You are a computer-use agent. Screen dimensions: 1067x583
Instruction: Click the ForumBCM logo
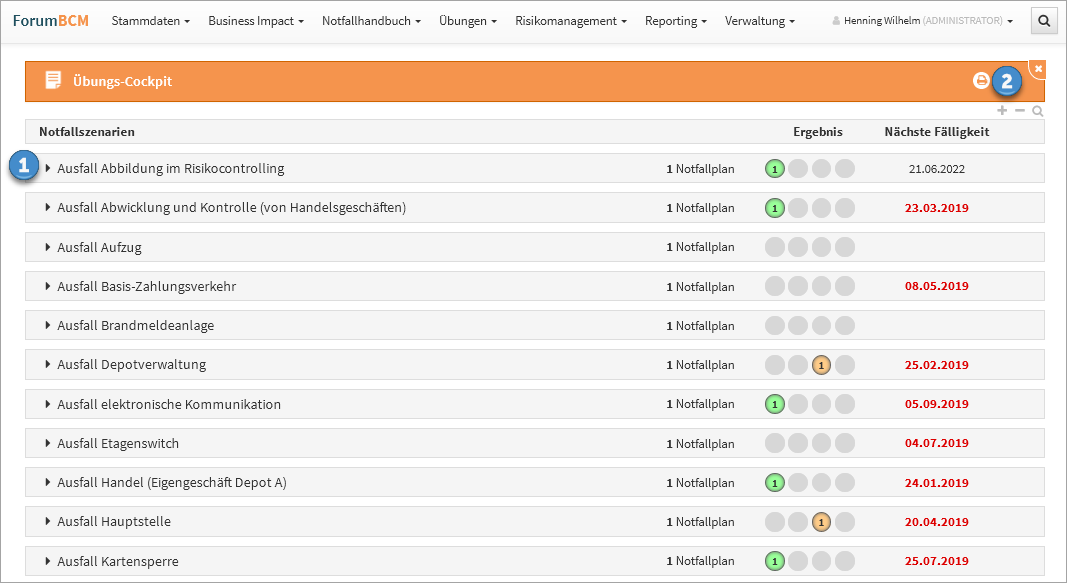point(51,20)
